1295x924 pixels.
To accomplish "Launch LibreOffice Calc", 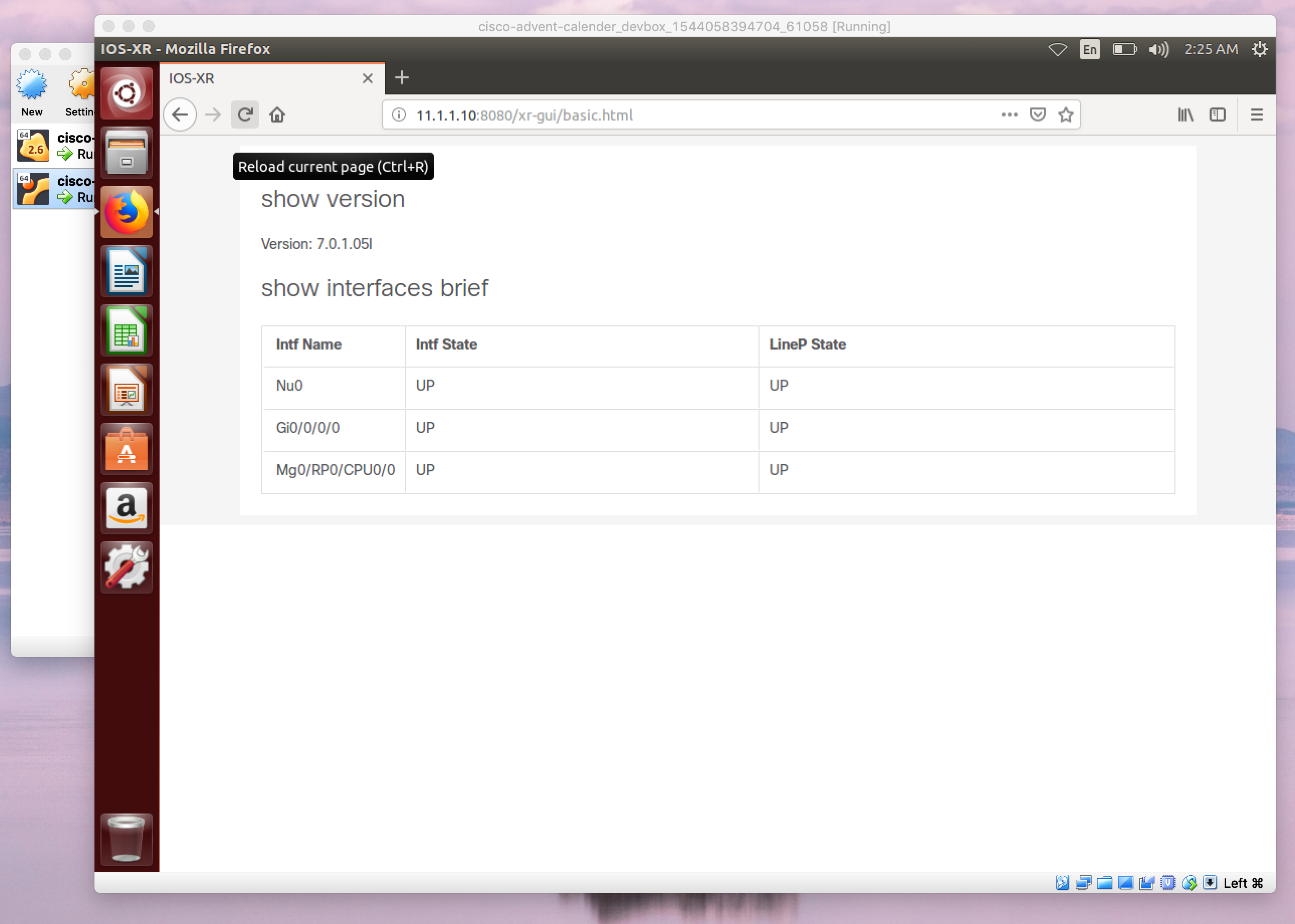I will coord(126,330).
